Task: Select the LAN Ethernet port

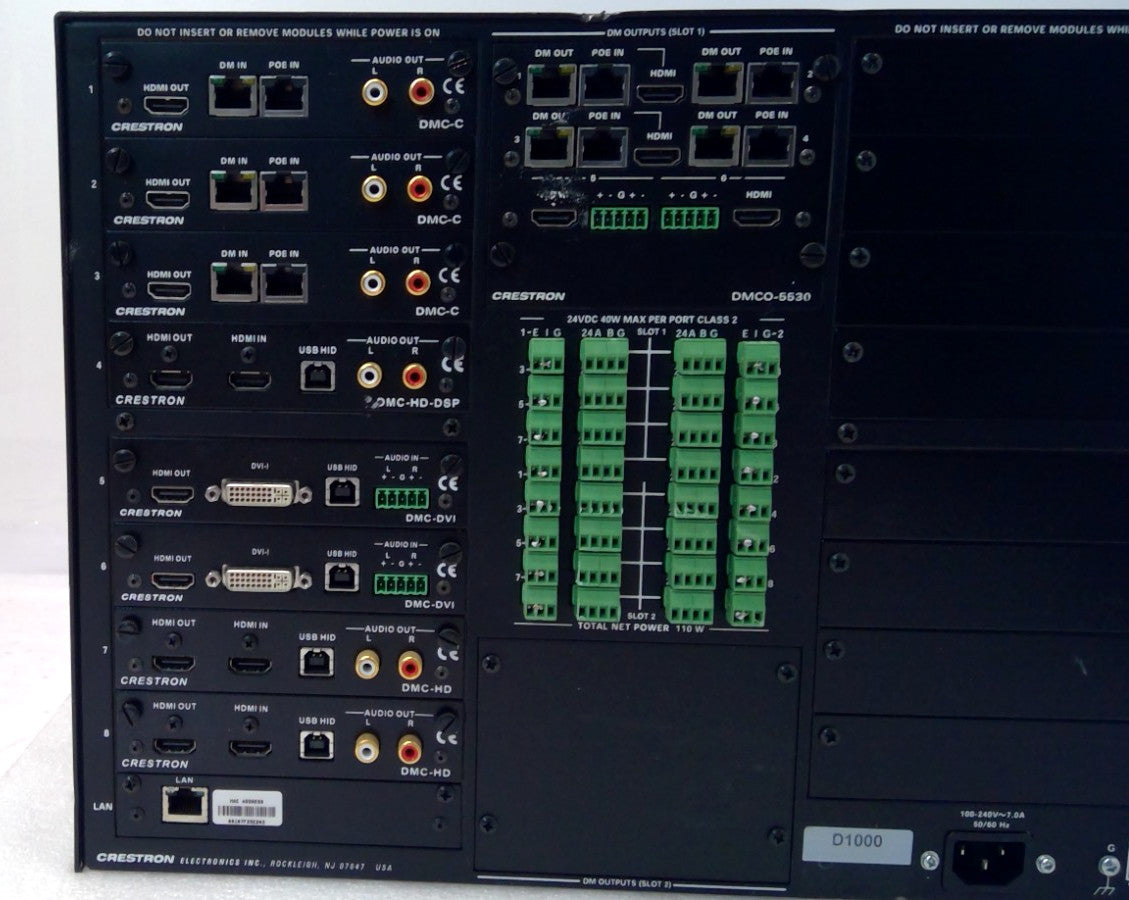Action: (x=184, y=804)
